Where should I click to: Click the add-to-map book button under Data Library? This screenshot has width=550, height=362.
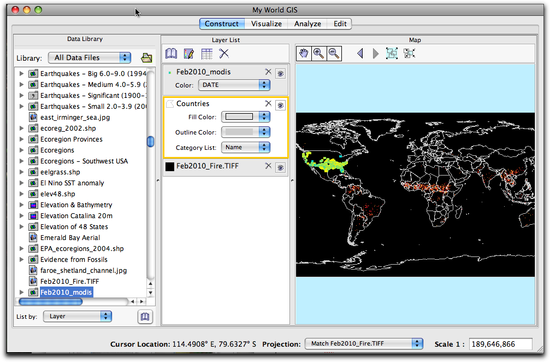pyautogui.click(x=145, y=317)
